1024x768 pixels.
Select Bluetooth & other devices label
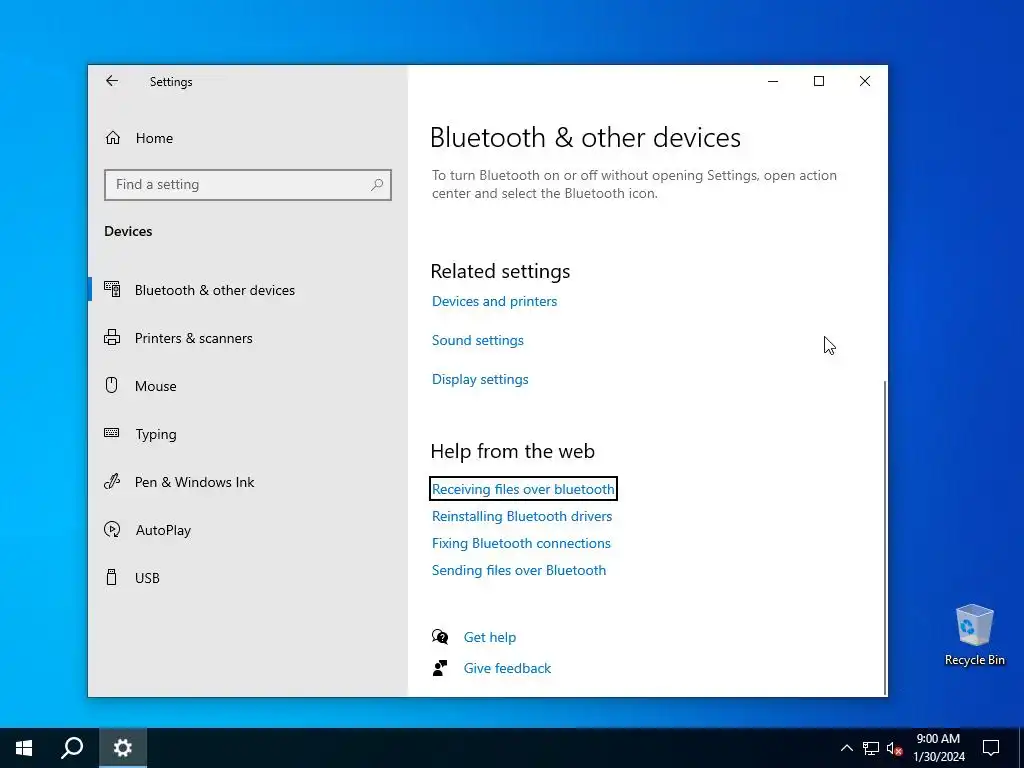[x=215, y=290]
